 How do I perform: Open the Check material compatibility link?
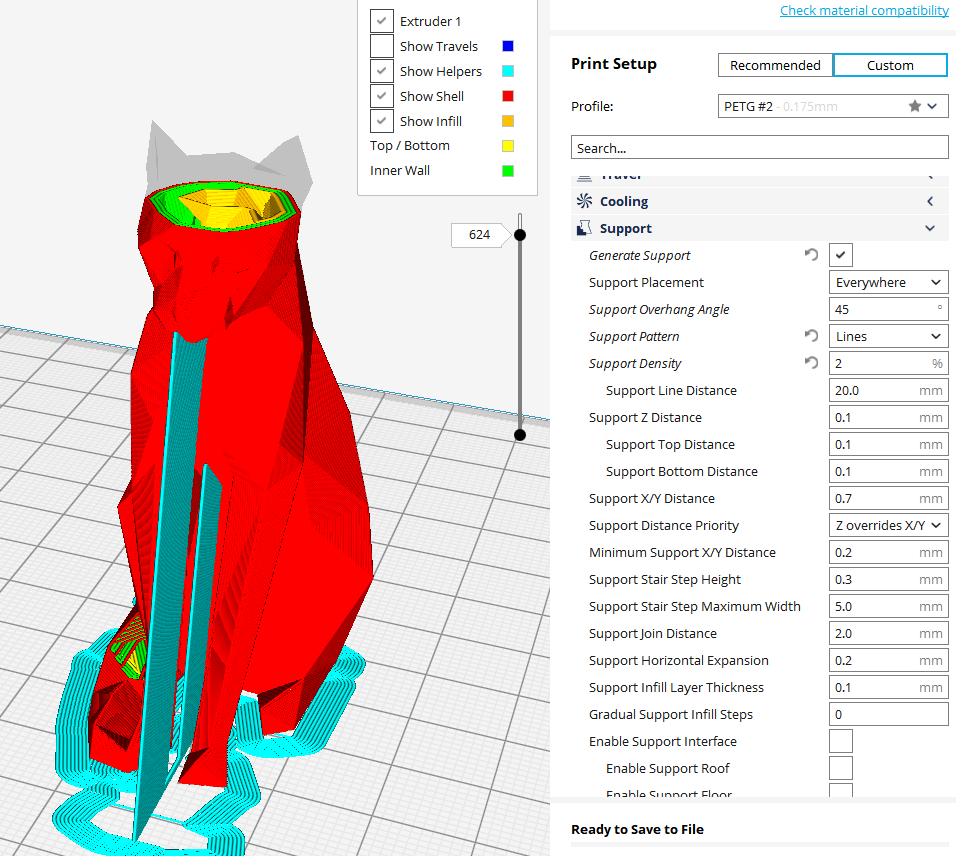[864, 10]
